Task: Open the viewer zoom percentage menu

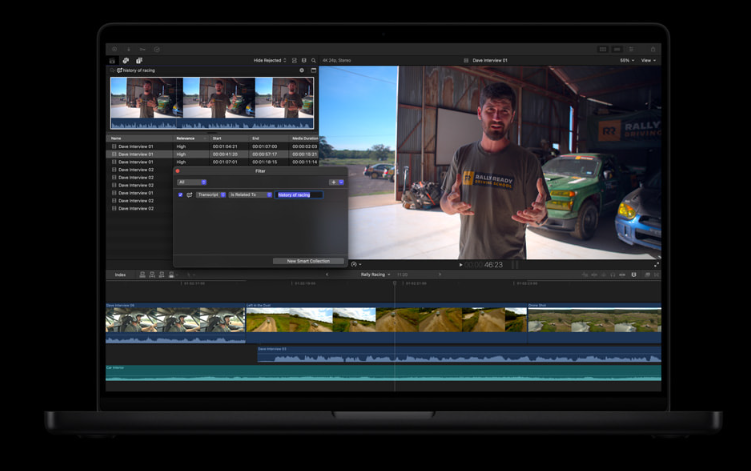Action: tap(626, 60)
